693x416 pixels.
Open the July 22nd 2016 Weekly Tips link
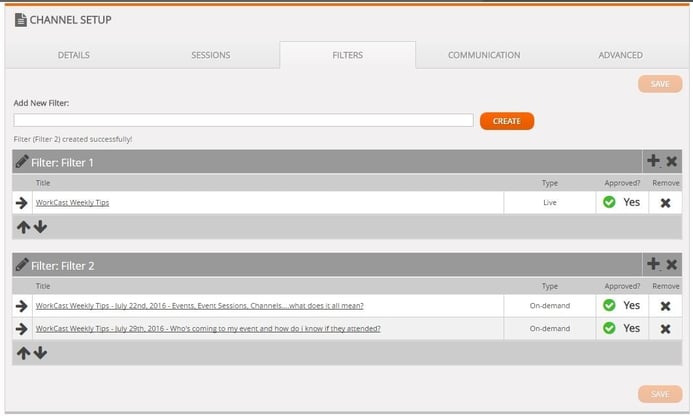point(200,305)
